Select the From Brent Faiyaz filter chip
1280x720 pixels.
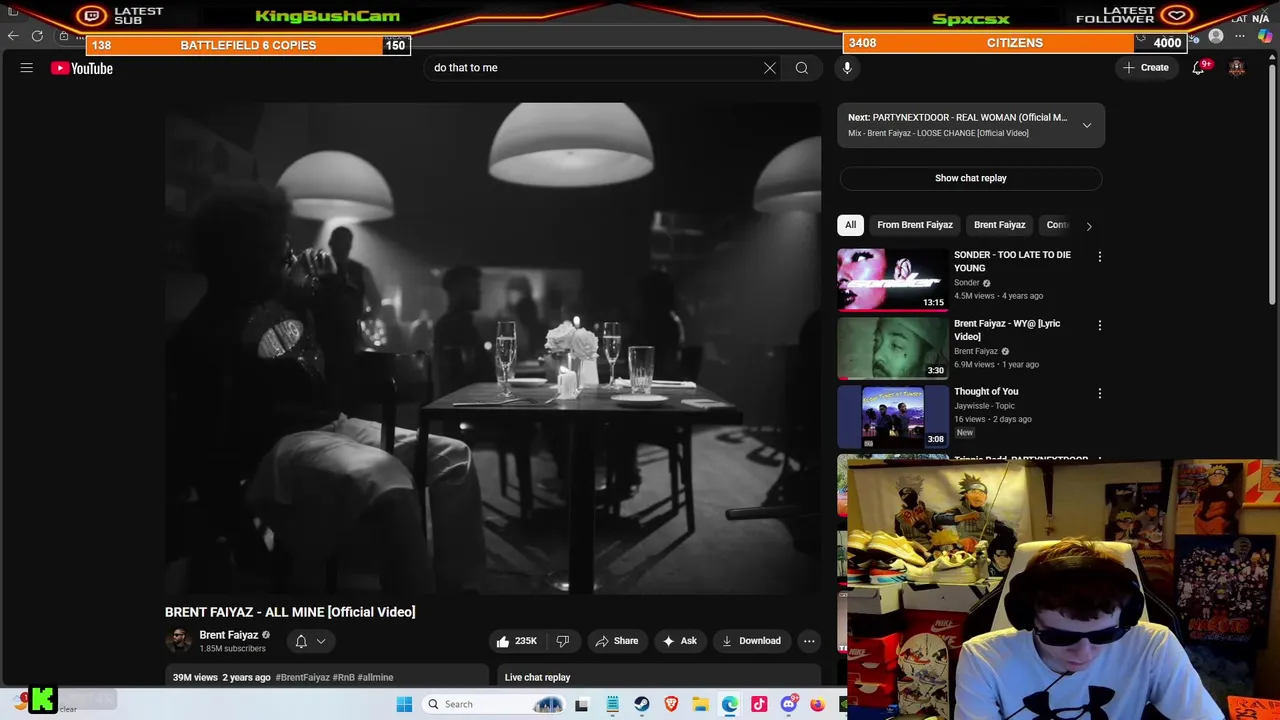coord(915,225)
